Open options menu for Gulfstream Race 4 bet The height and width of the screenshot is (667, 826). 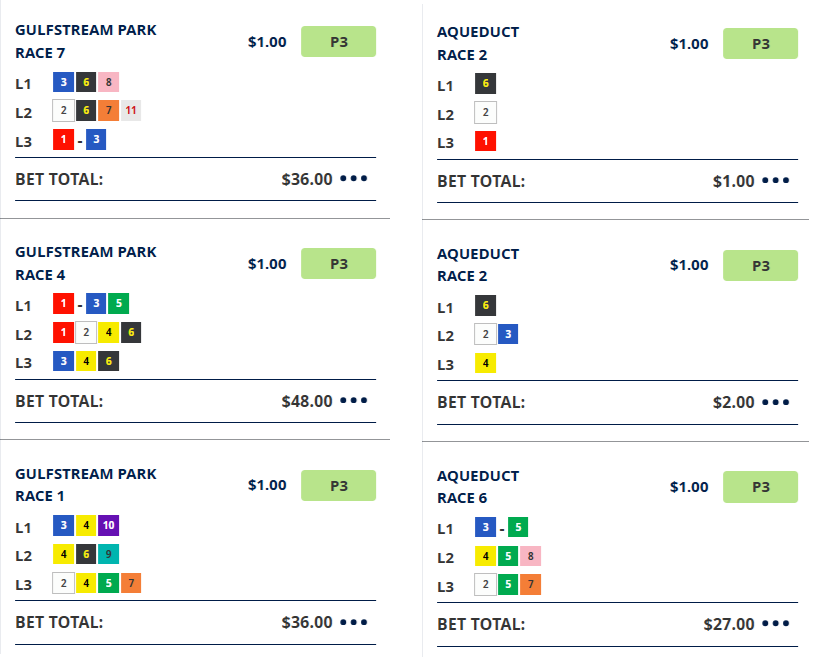click(354, 402)
